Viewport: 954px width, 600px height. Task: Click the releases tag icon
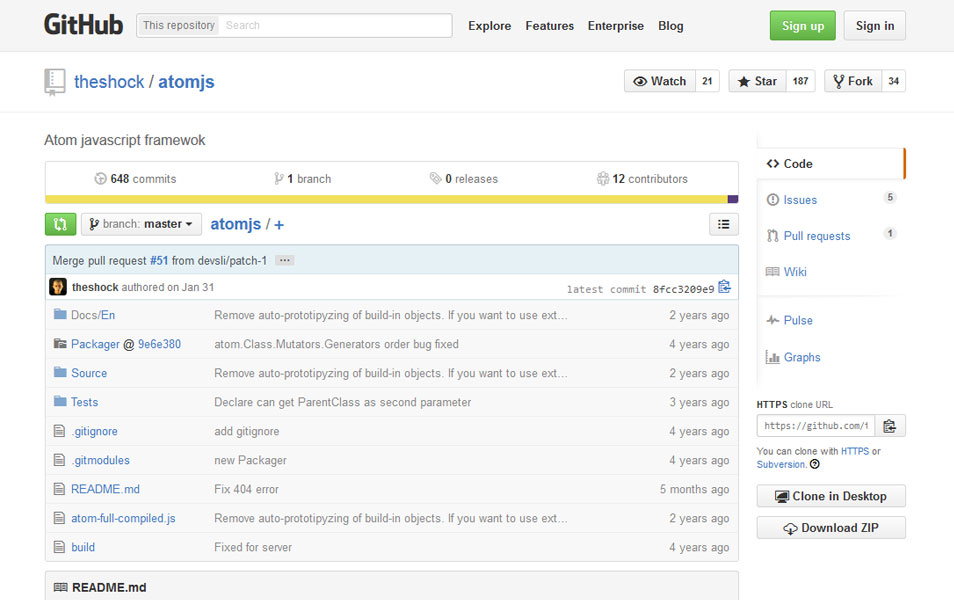436,178
